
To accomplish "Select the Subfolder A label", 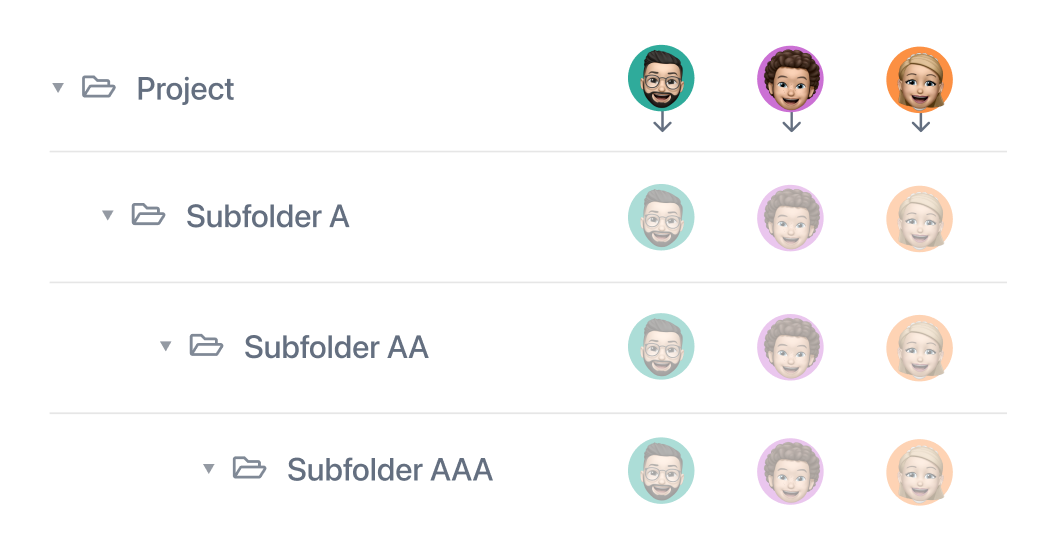I will tap(268, 217).
